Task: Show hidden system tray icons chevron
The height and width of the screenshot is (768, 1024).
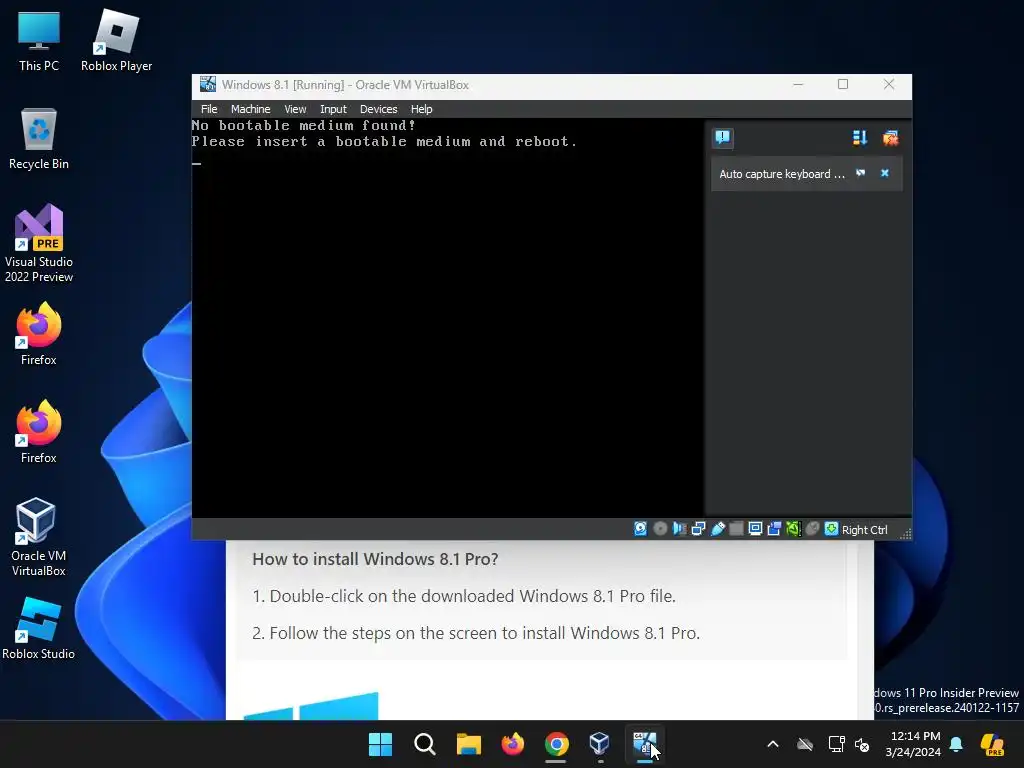Action: [x=773, y=744]
